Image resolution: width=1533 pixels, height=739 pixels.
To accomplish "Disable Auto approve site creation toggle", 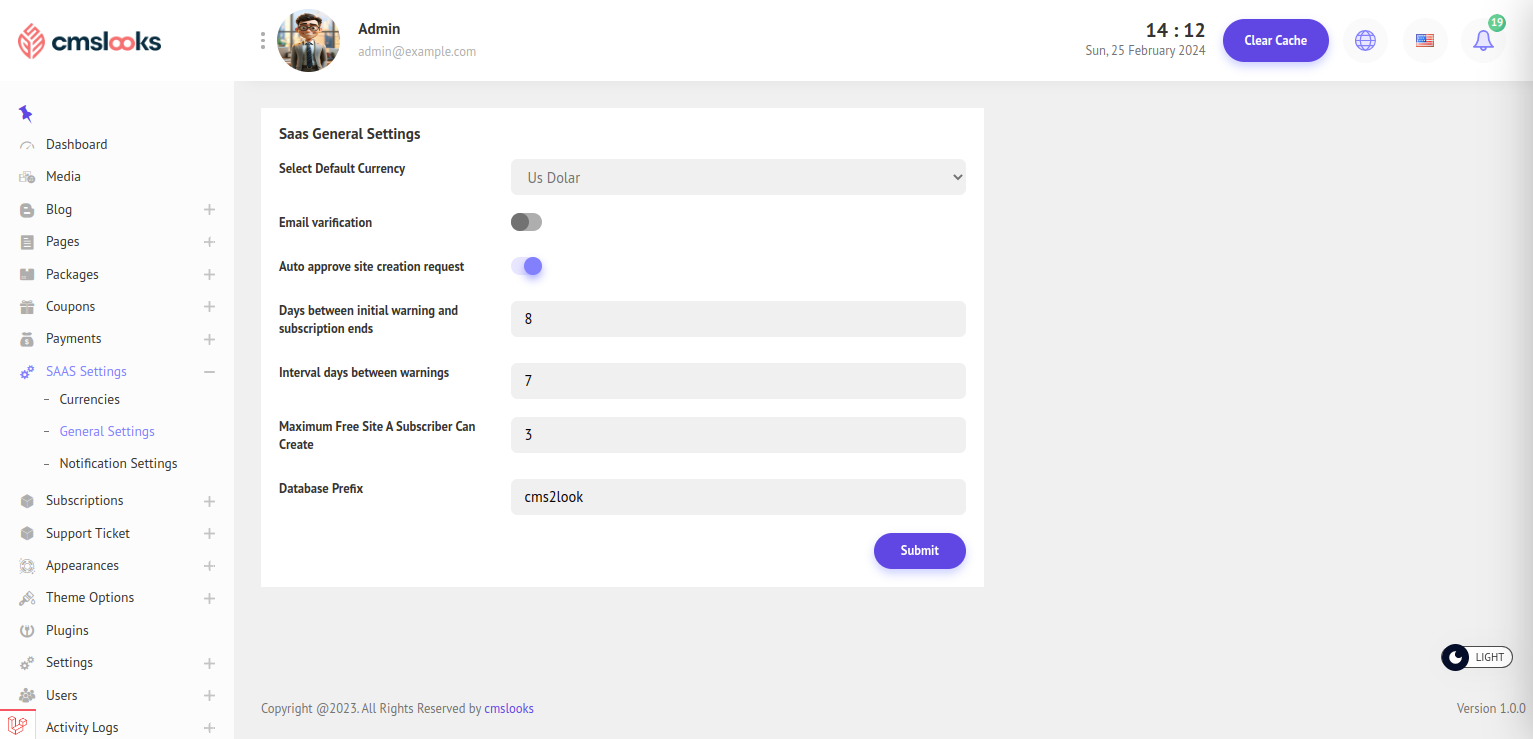I will [x=526, y=266].
